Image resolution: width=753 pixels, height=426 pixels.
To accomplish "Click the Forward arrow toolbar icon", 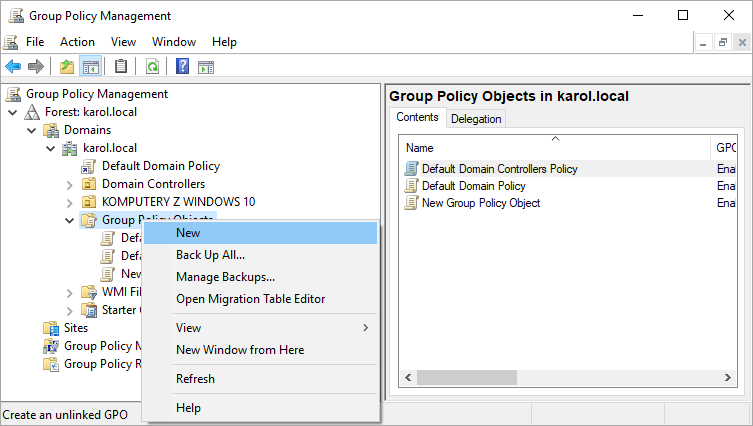I will 36,67.
